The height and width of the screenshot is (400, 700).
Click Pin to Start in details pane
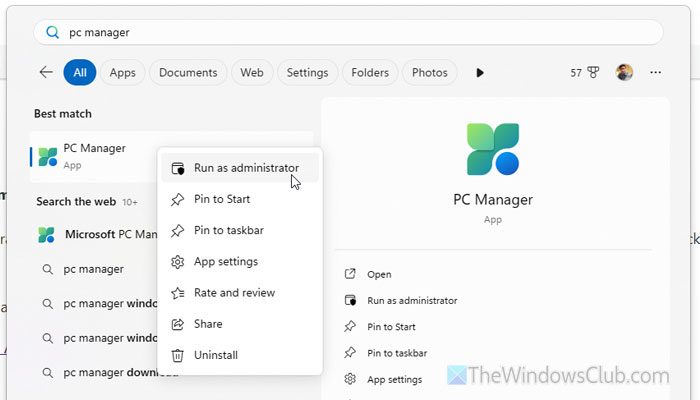point(380,327)
